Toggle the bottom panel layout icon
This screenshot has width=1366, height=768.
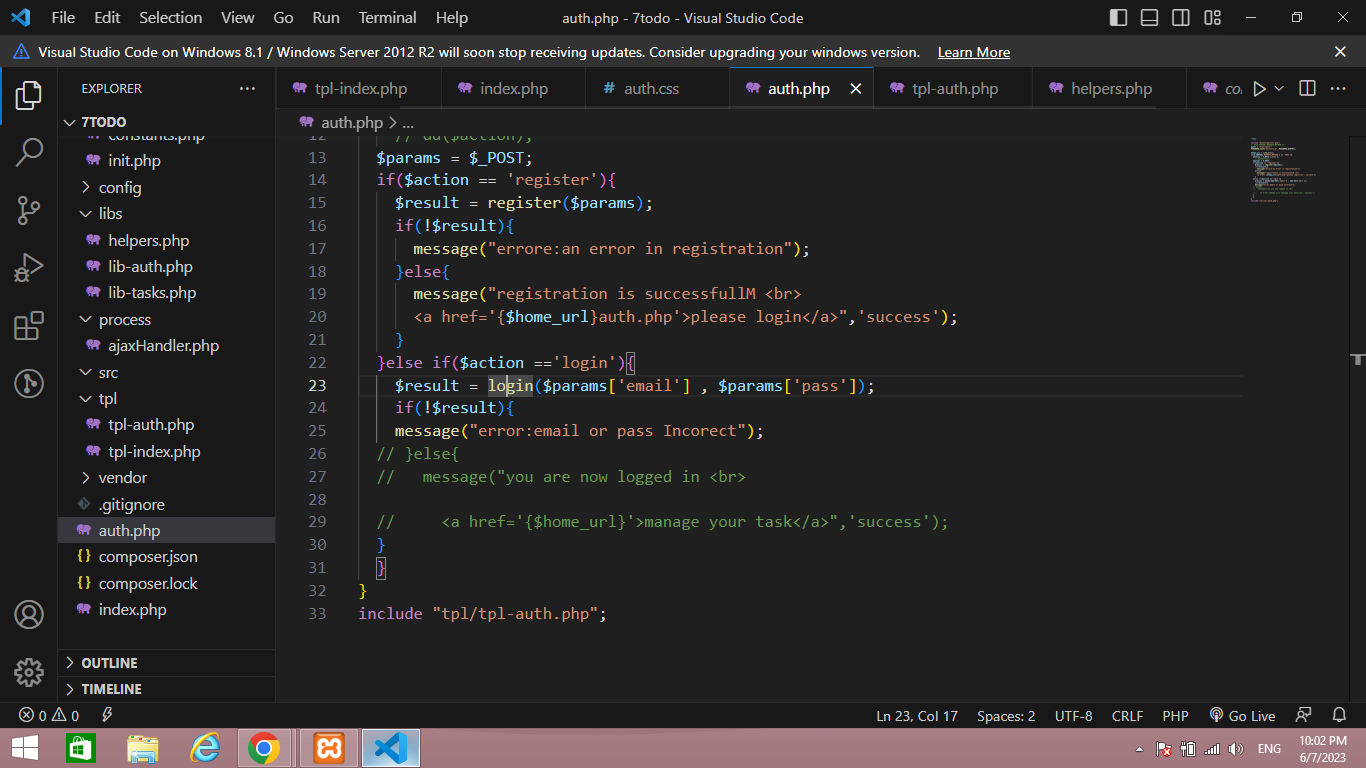coord(1149,18)
